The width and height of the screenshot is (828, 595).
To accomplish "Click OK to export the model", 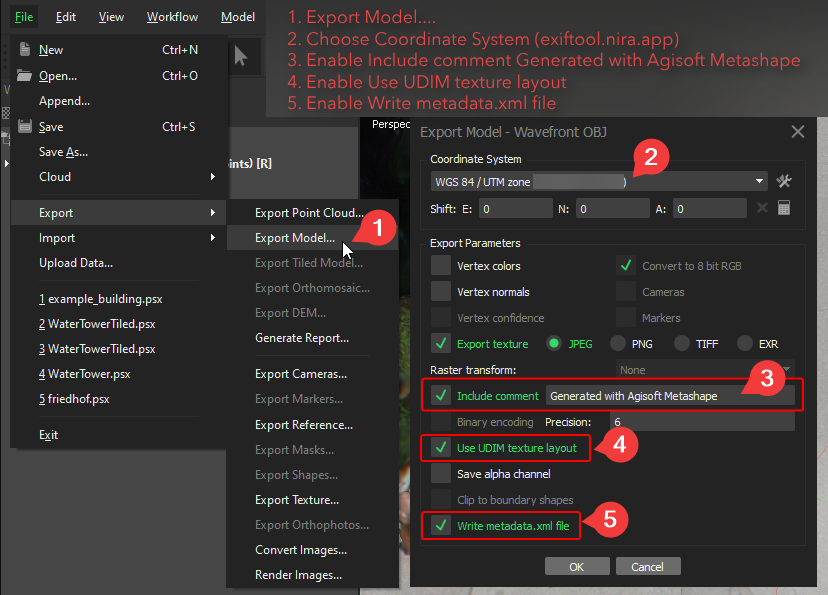I will pos(577,565).
